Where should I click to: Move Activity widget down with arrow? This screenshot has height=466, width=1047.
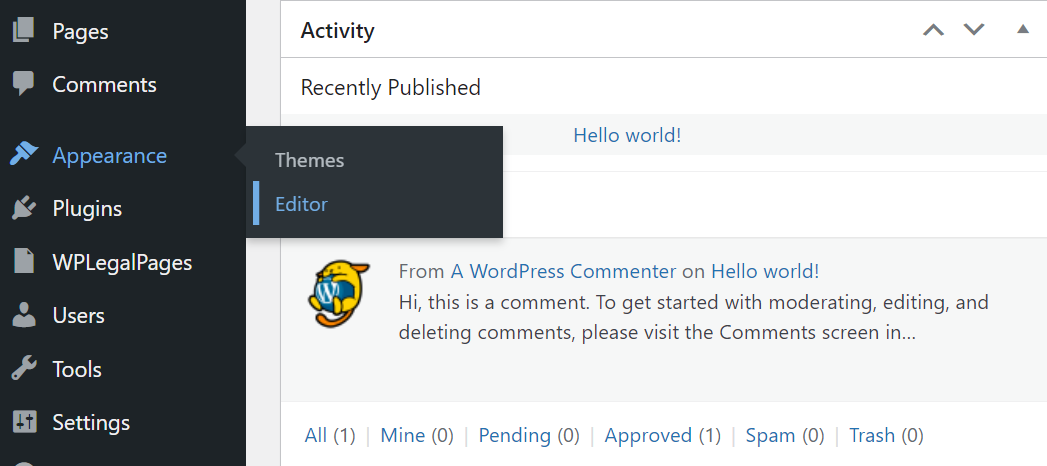point(974,30)
